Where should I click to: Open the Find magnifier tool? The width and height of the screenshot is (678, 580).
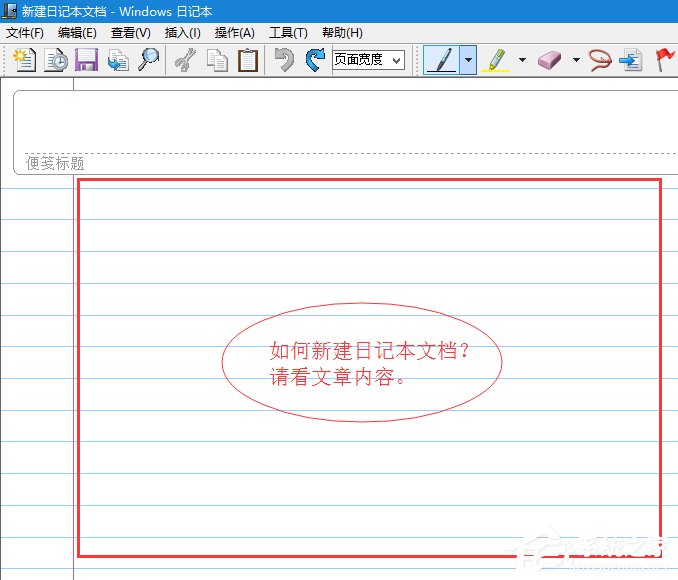tap(148, 60)
